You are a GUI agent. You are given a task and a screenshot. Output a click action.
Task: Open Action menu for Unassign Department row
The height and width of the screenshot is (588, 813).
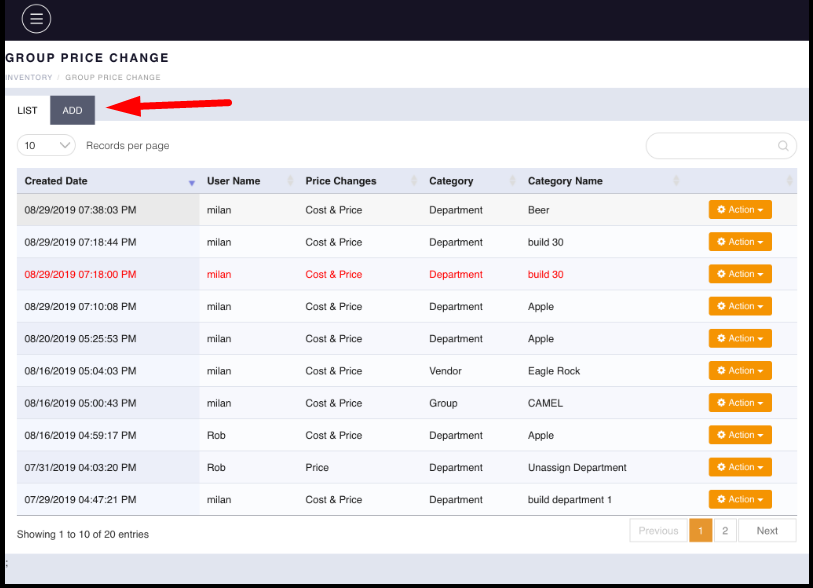click(x=740, y=467)
